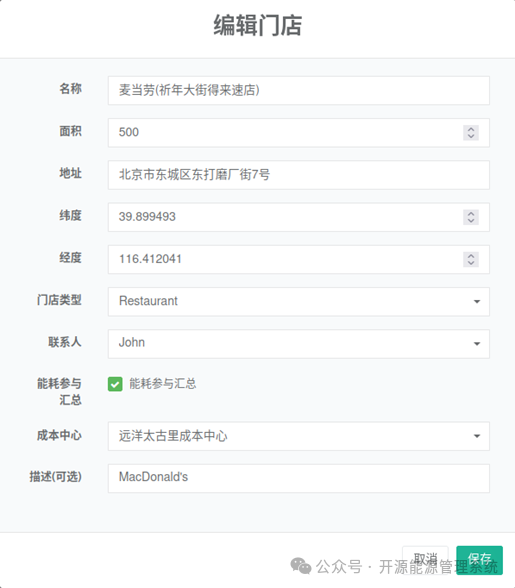Cancel editing with the 取消 button

point(426,560)
